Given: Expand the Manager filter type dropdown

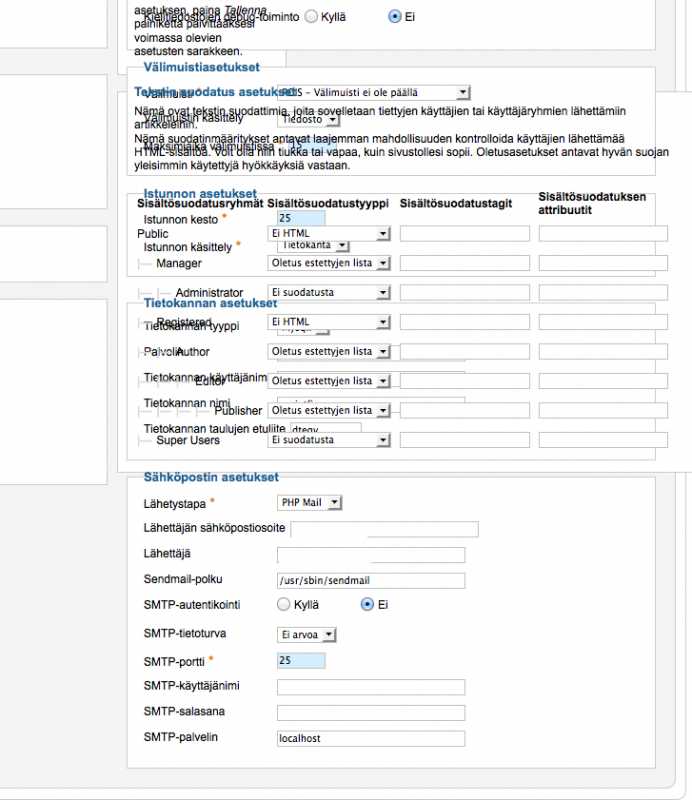Looking at the screenshot, I should click(x=329, y=264).
